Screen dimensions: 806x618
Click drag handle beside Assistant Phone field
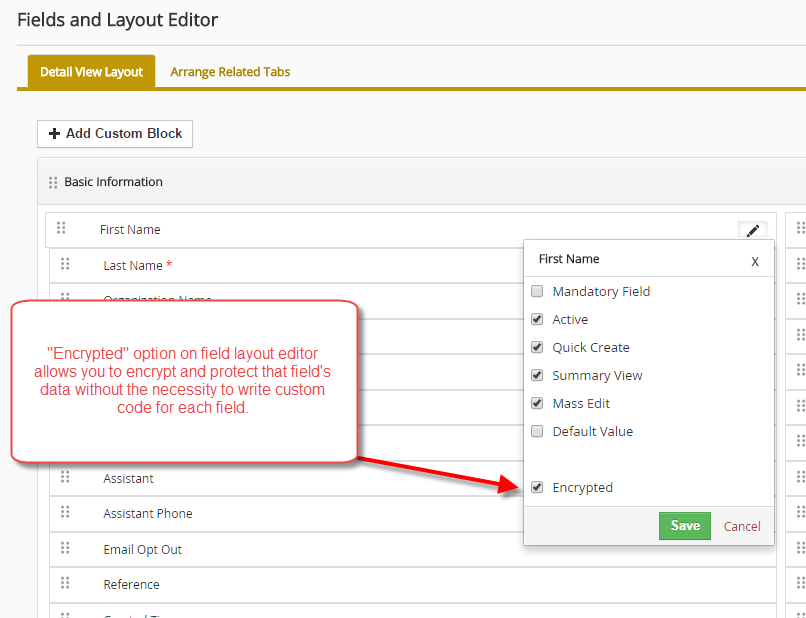pyautogui.click(x=65, y=512)
